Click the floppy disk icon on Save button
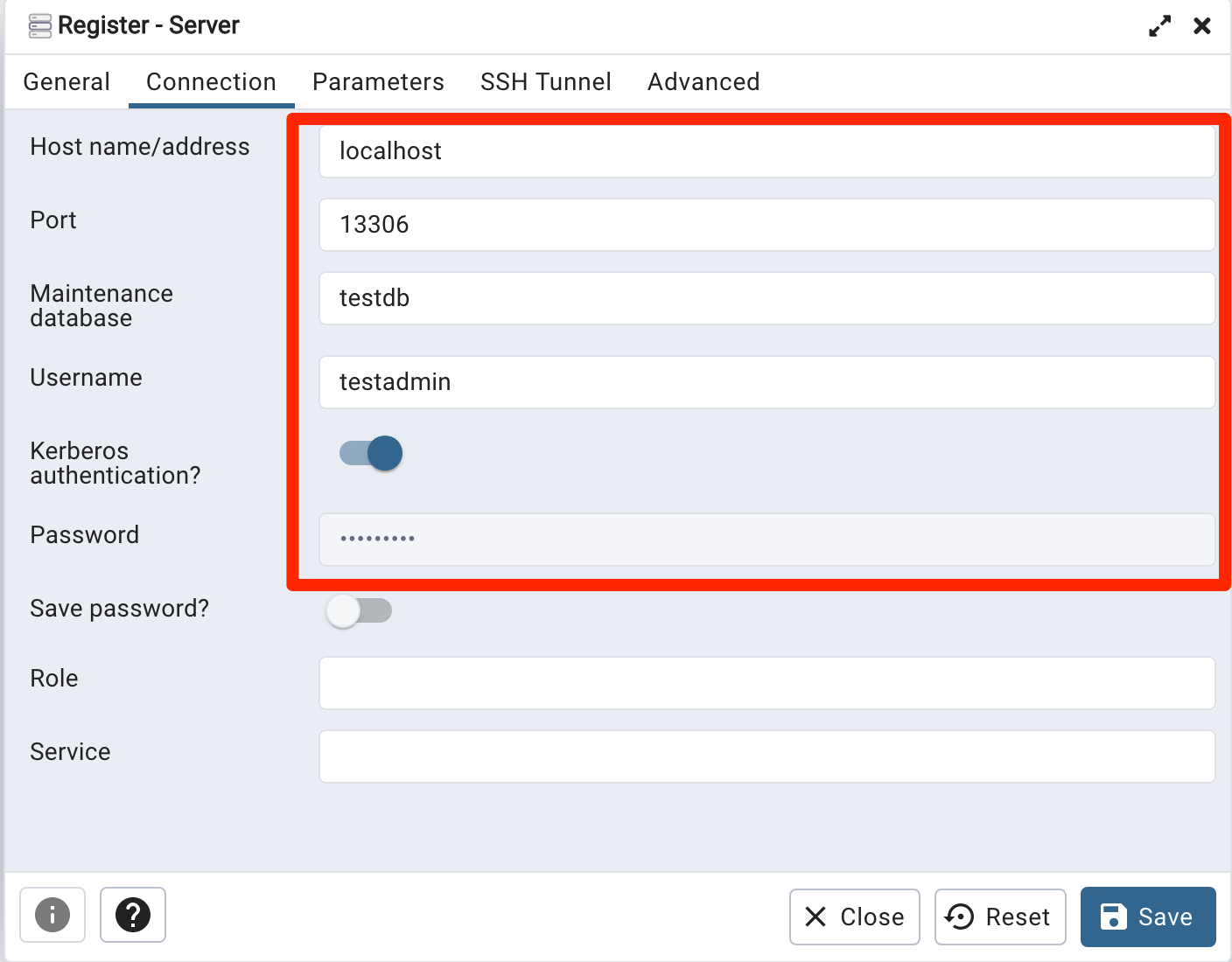 pyautogui.click(x=1113, y=917)
